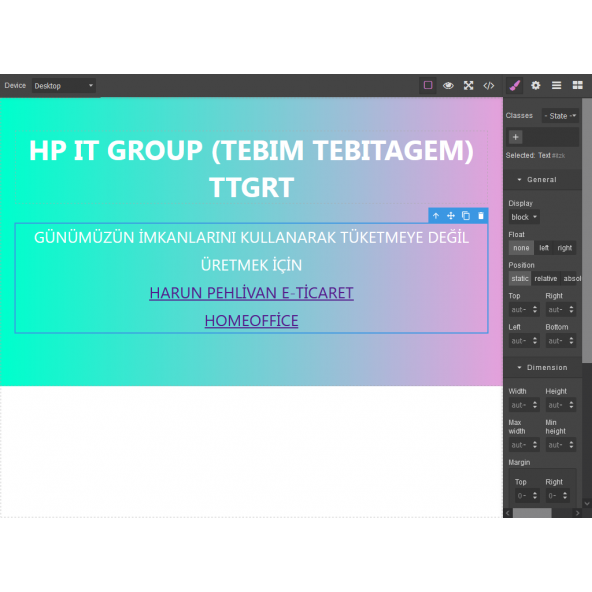
Task: Click the Margin Top stepper arrows
Action: pos(535,496)
